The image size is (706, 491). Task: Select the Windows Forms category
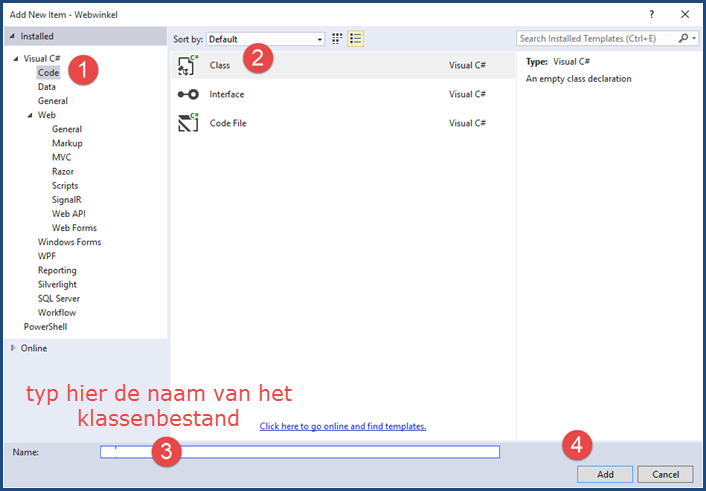pos(69,242)
